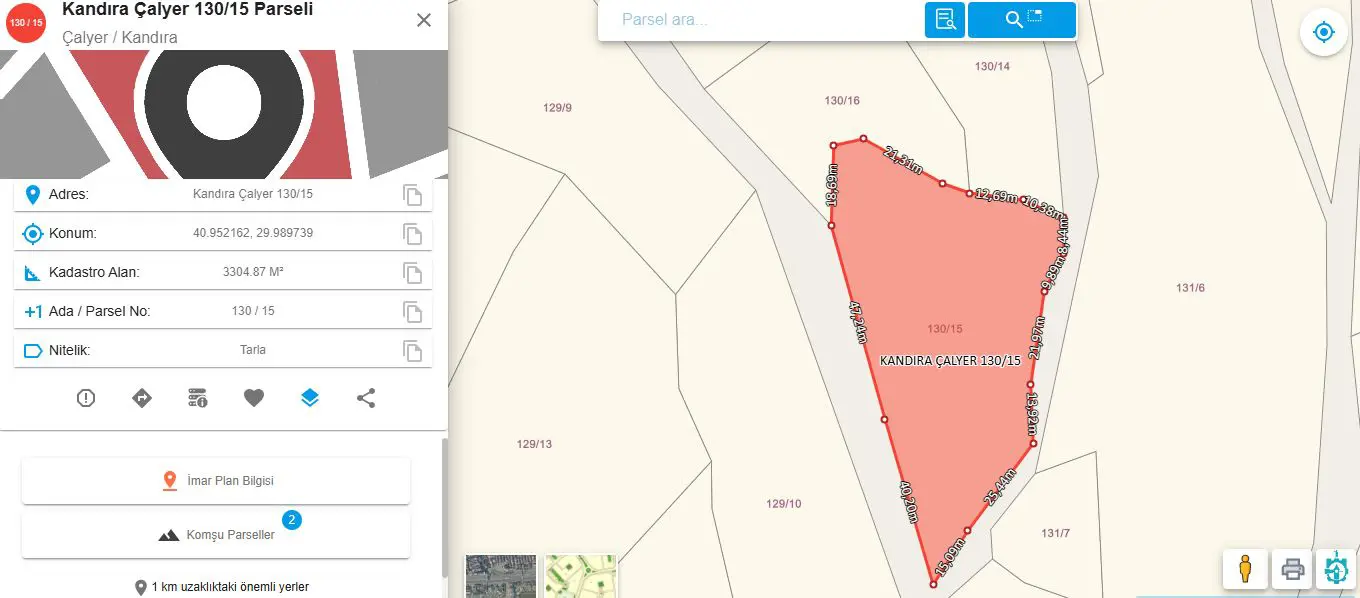Select parcel 130/16 label on map
This screenshot has width=1360, height=598.
click(842, 100)
